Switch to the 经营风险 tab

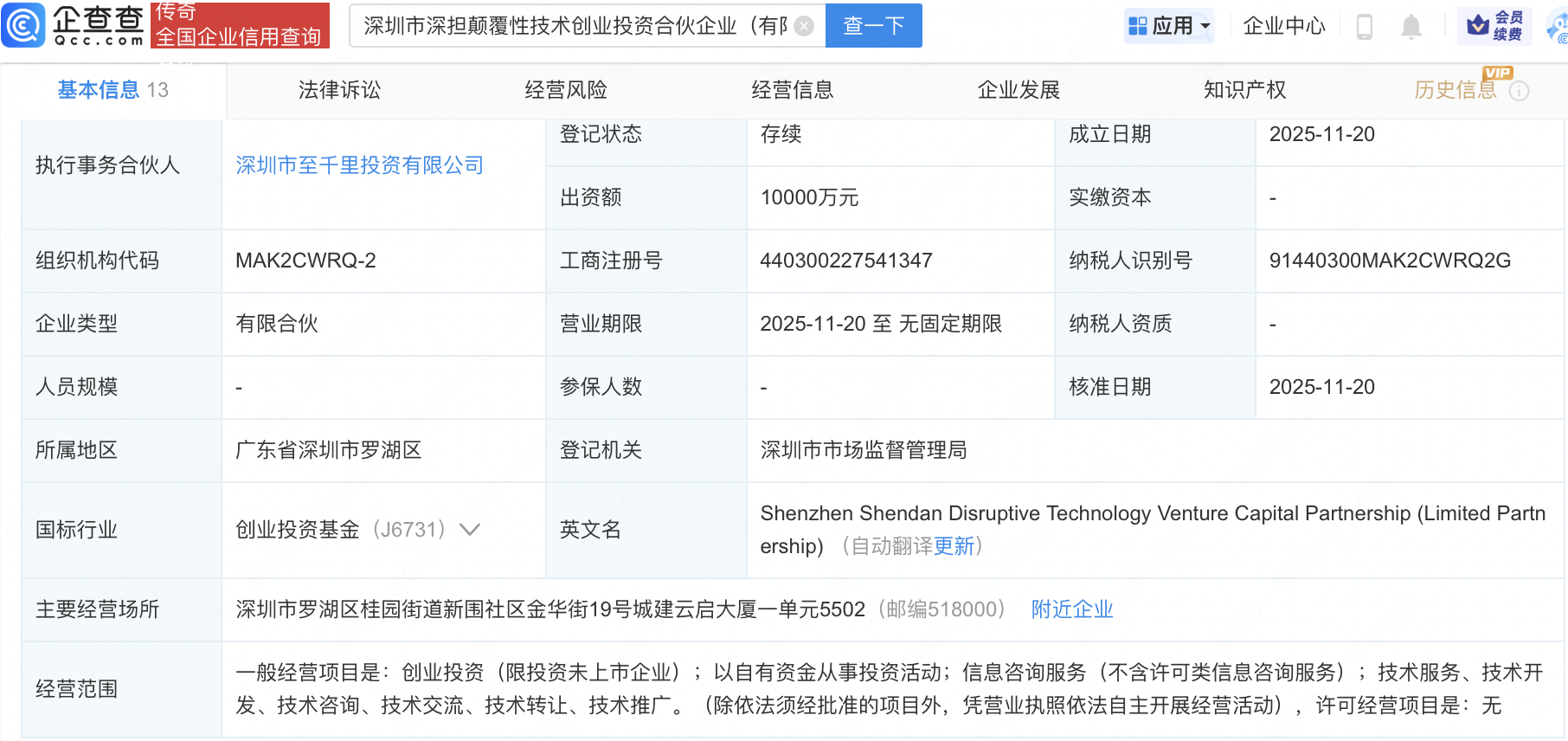pos(566,90)
